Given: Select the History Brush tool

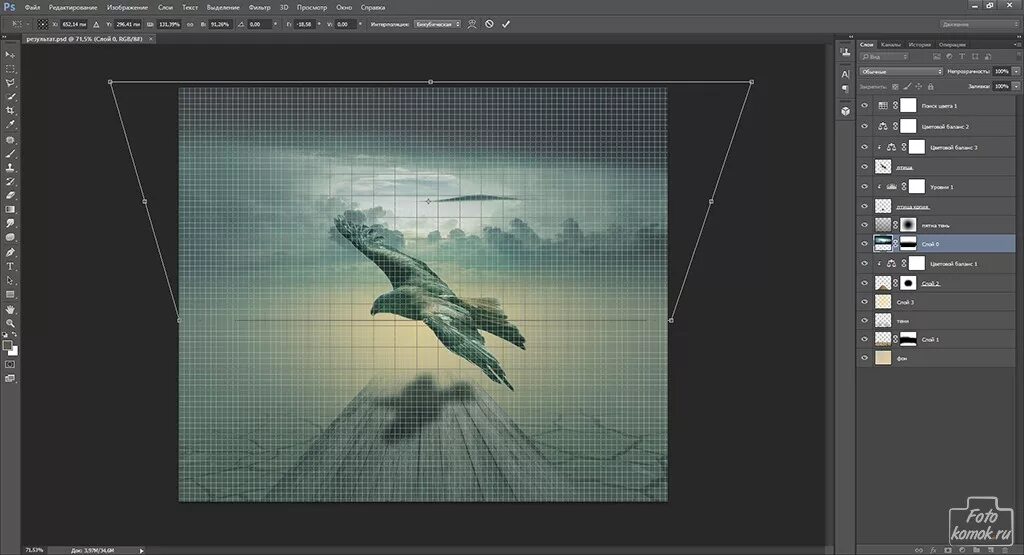Looking at the screenshot, I should 10,182.
